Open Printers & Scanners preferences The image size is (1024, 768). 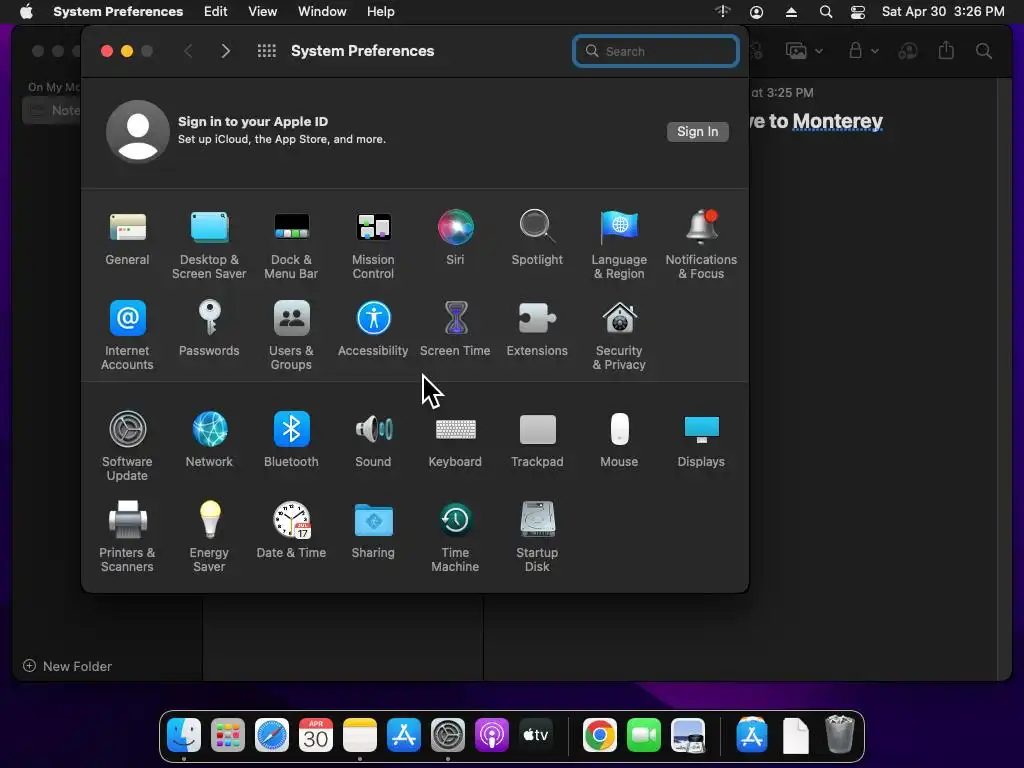coord(127,537)
